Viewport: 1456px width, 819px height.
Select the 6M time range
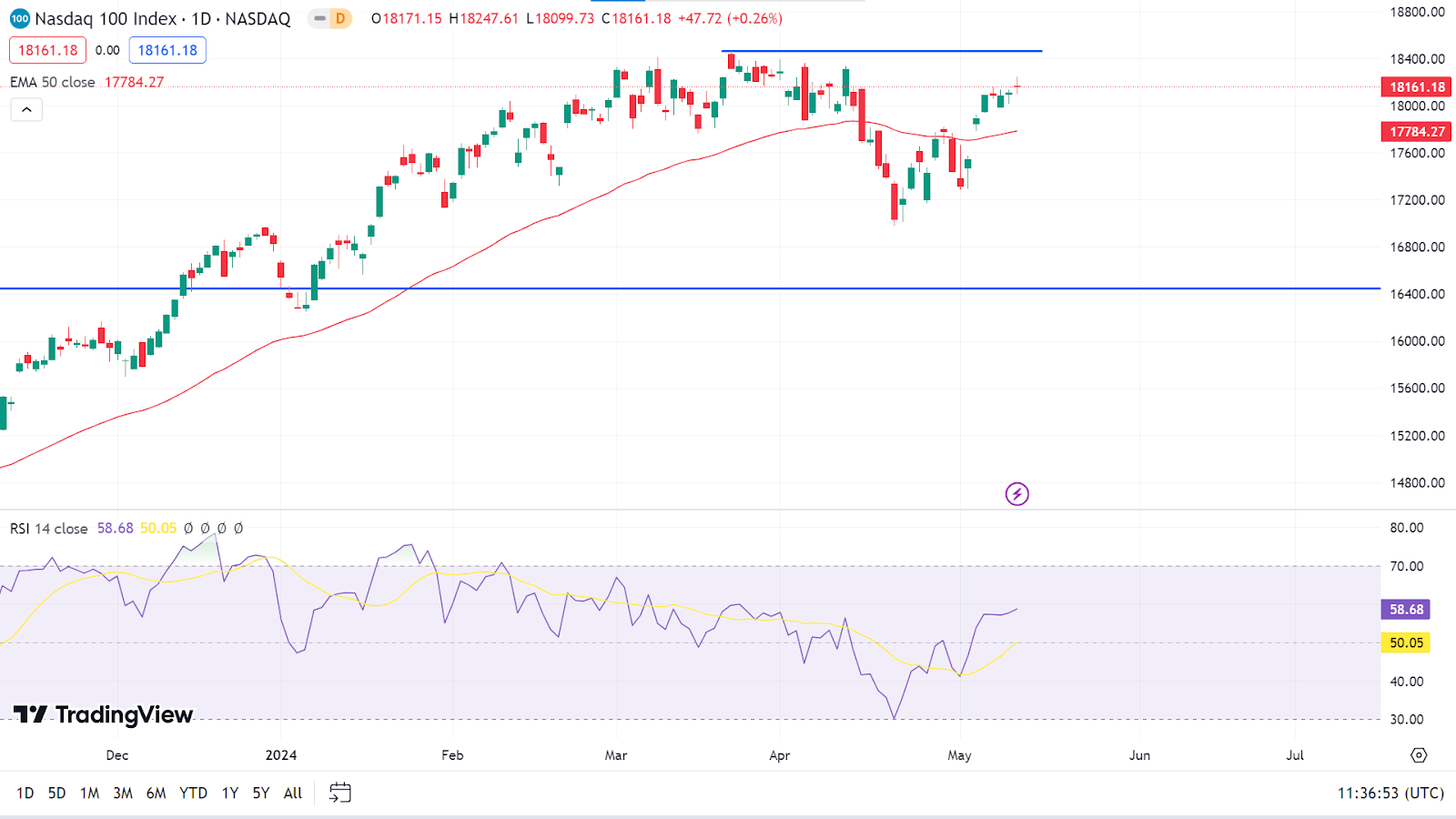(157, 794)
